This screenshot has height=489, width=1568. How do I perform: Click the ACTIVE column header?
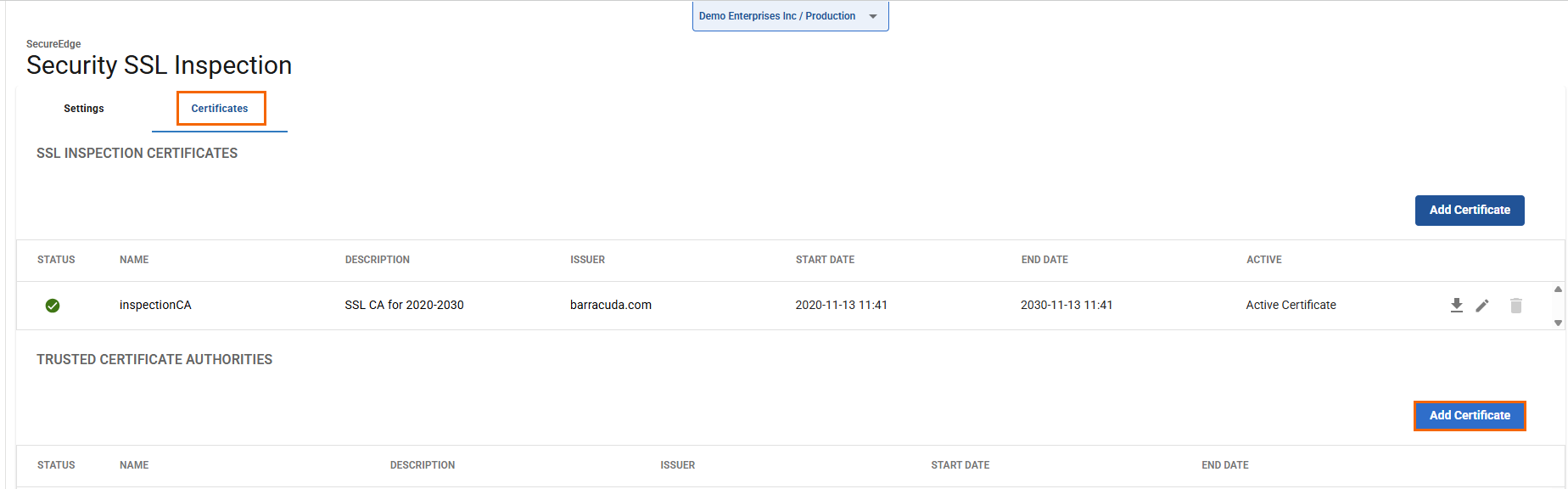tap(1263, 260)
